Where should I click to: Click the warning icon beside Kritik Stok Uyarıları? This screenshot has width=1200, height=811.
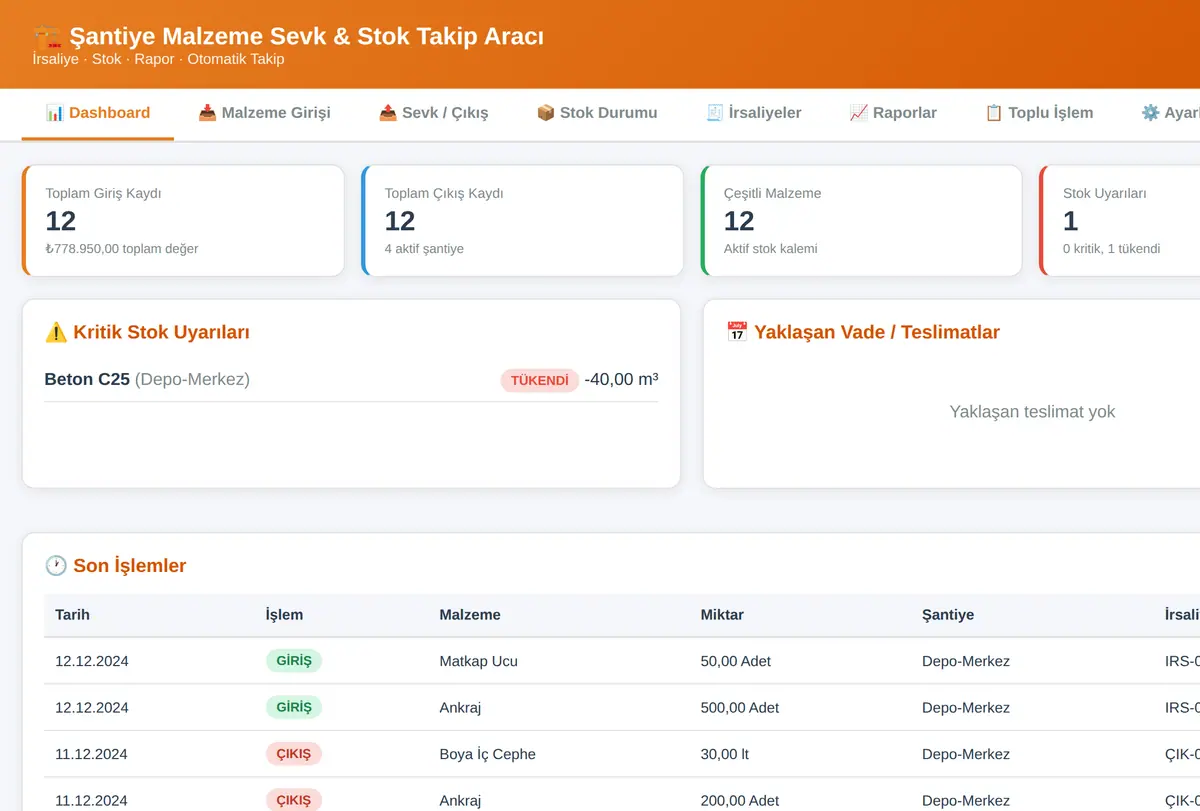point(56,333)
